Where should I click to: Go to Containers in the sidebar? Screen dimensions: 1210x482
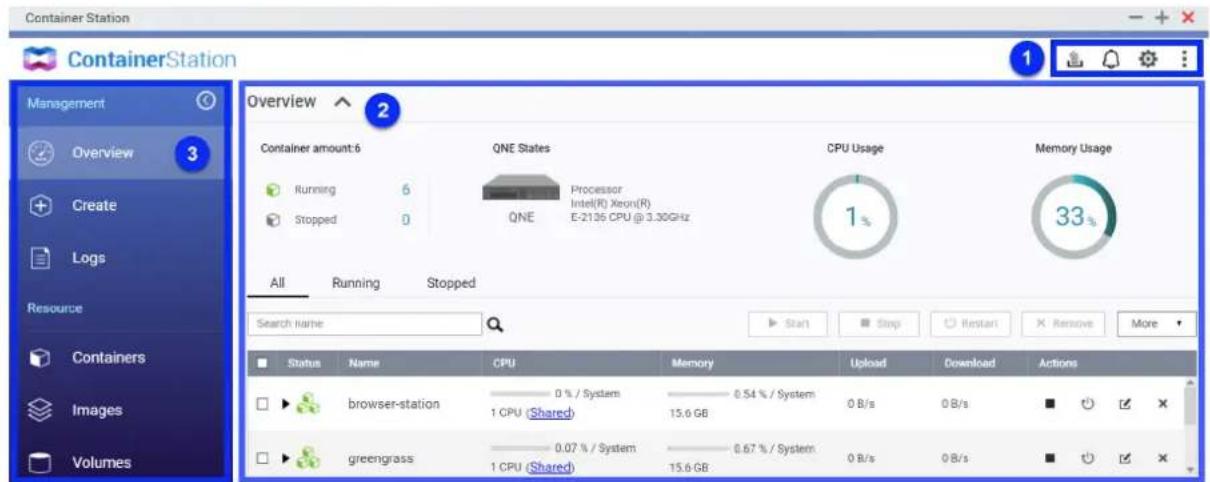[x=121, y=357]
